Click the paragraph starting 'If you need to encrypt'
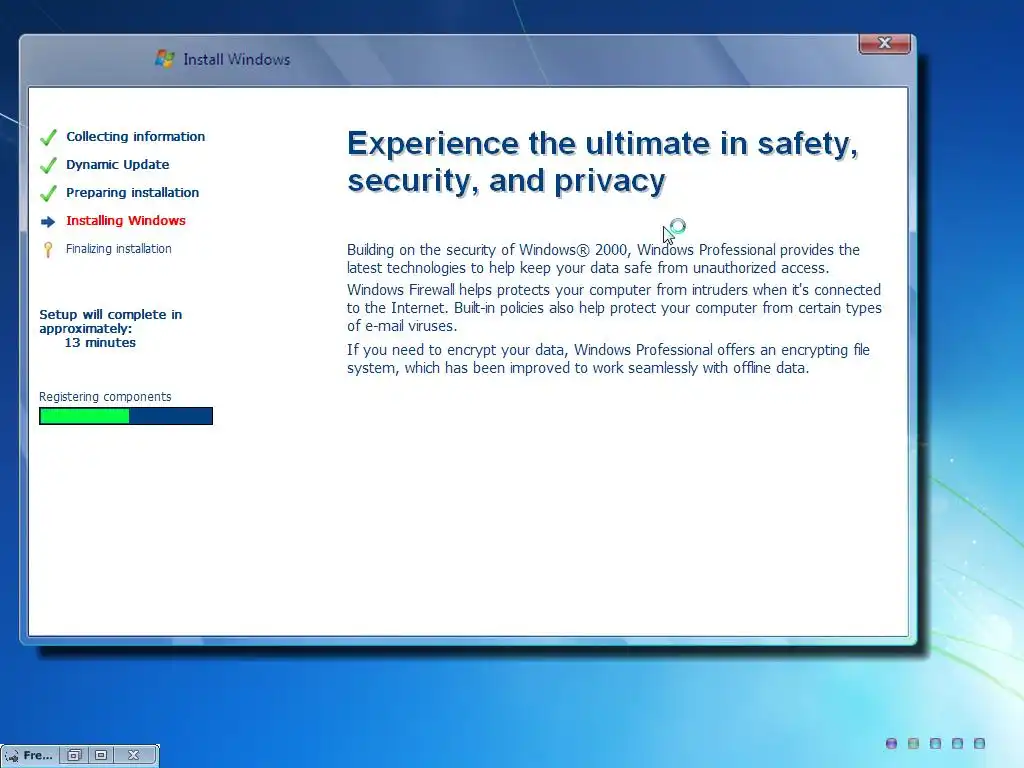Viewport: 1024px width, 768px height. click(x=608, y=359)
